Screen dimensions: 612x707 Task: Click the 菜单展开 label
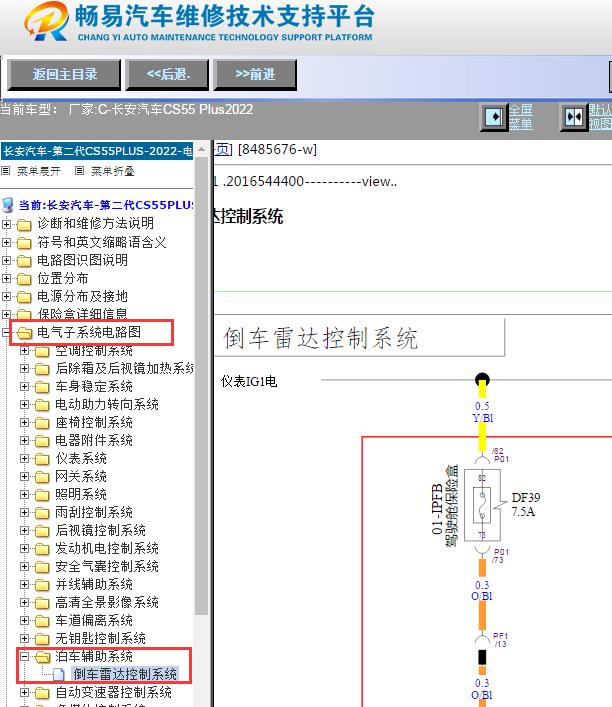pyautogui.click(x=38, y=171)
